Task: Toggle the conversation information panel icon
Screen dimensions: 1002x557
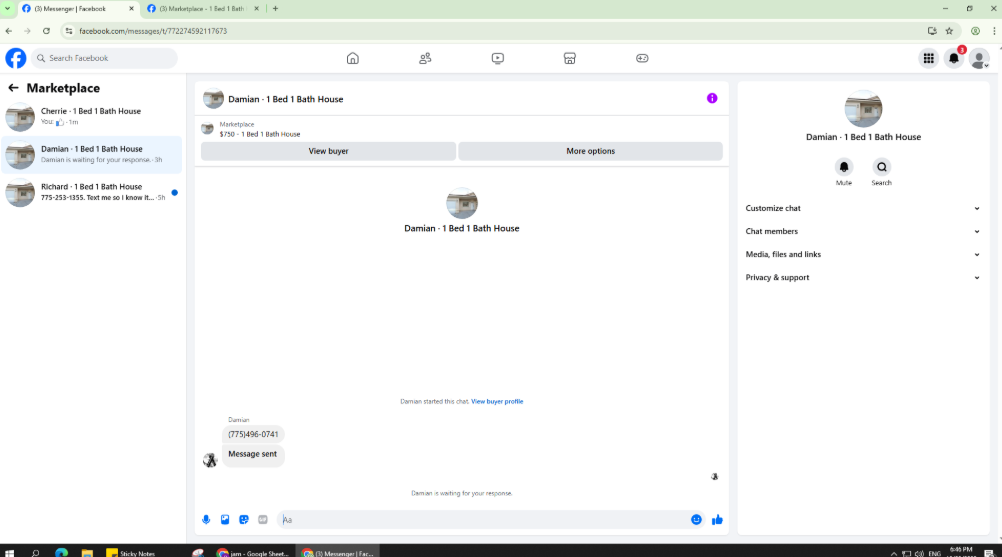Action: pos(712,98)
